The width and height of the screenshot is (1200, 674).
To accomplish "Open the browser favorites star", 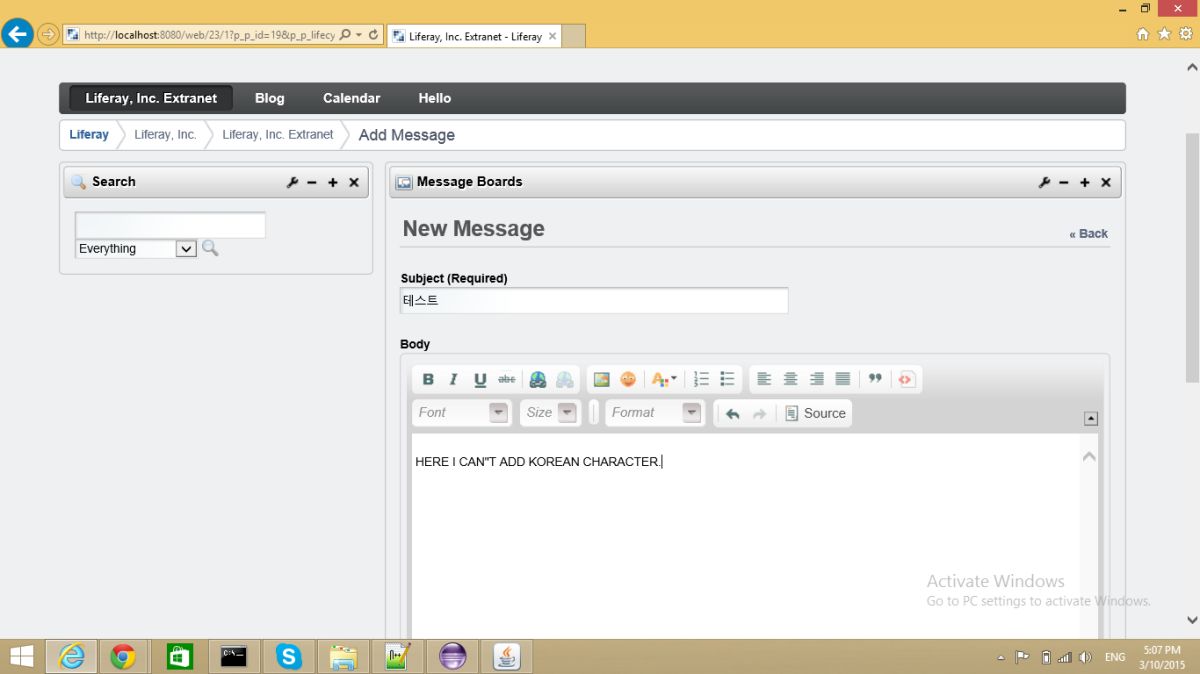I will (1164, 34).
